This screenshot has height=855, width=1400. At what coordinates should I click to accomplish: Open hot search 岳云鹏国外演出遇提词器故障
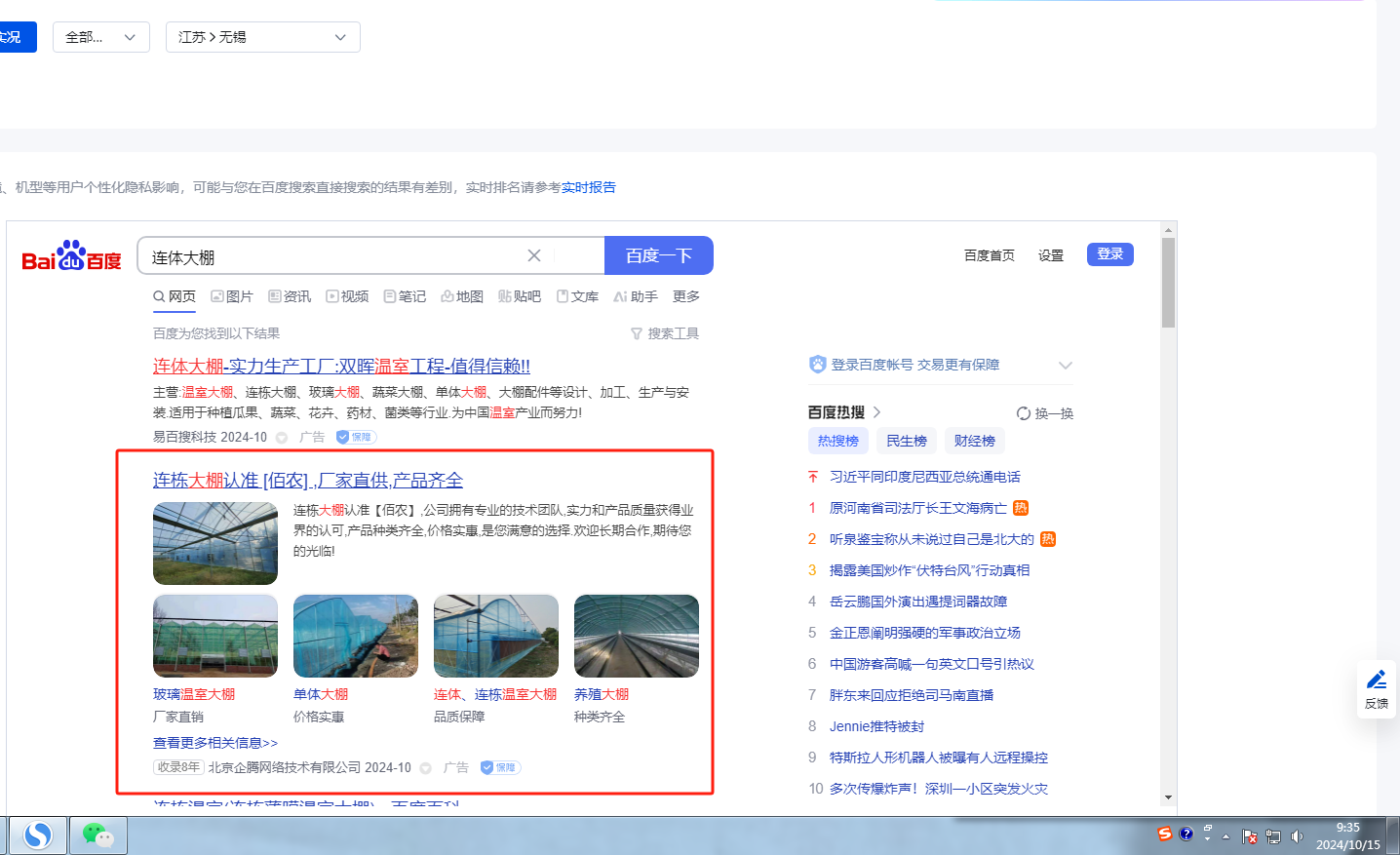click(x=918, y=602)
